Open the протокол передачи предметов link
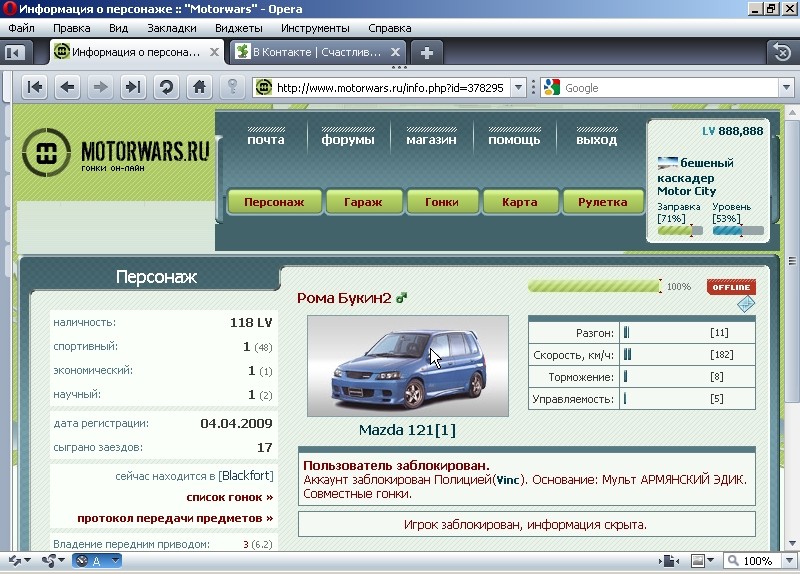800x574 pixels. pos(175,518)
